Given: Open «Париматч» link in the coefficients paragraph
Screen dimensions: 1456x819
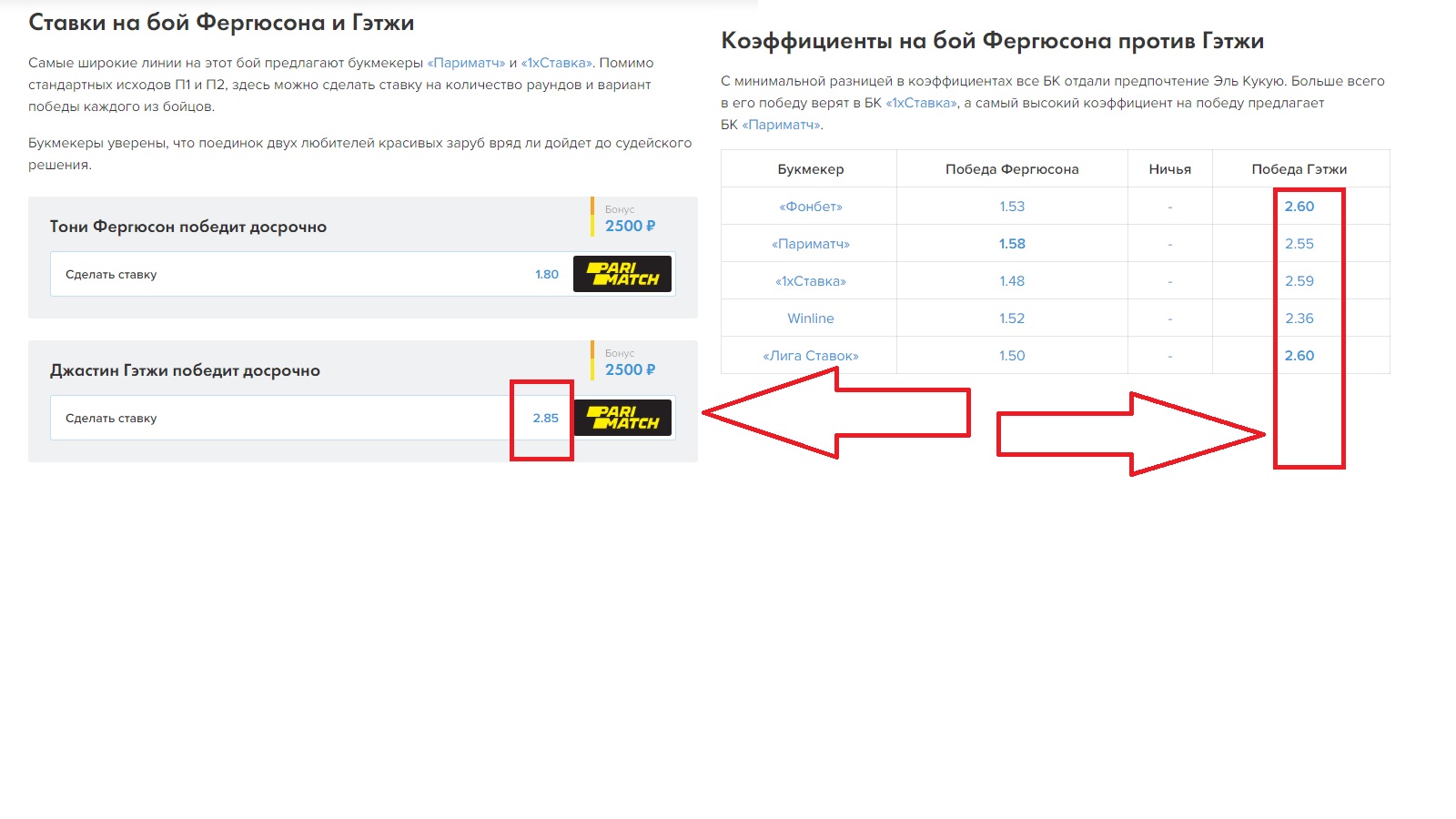Looking at the screenshot, I should pyautogui.click(x=783, y=125).
